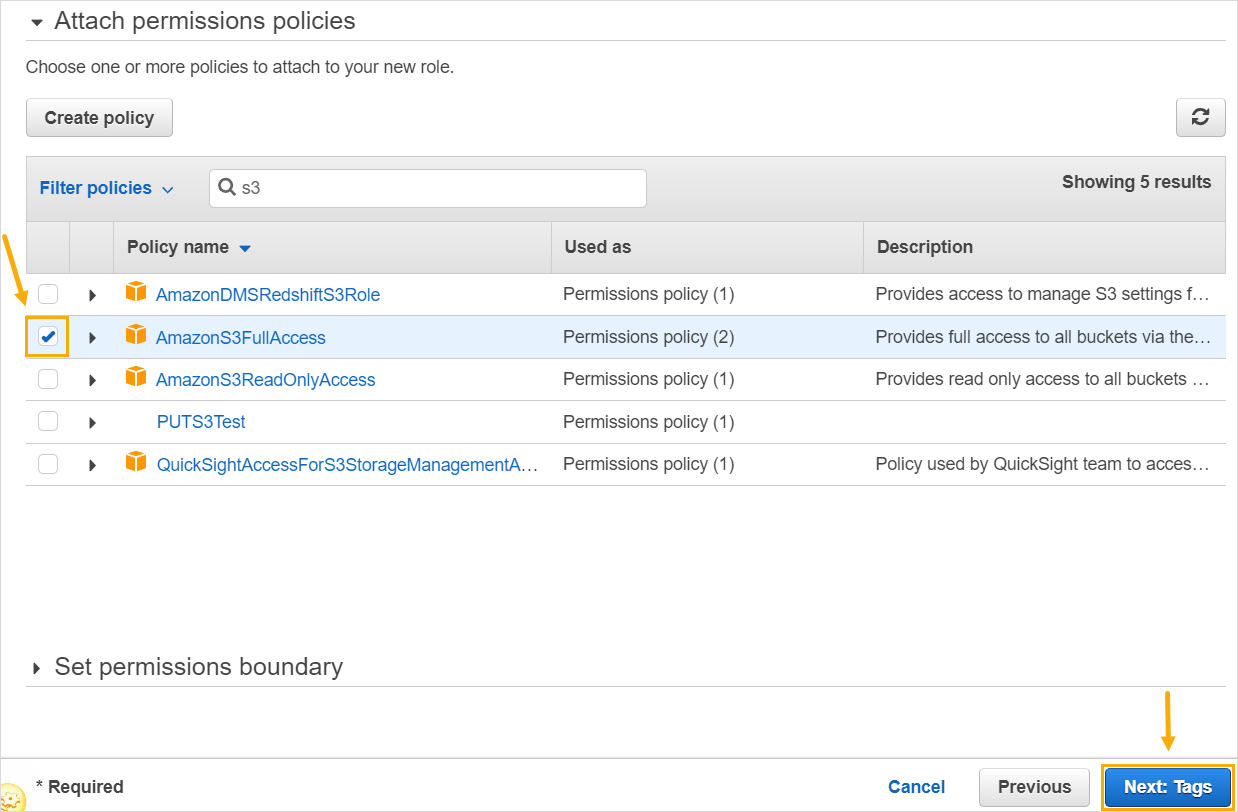
Task: Click the orange policy icon for AmazonS3ReadOnlyAccess
Action: click(x=136, y=378)
